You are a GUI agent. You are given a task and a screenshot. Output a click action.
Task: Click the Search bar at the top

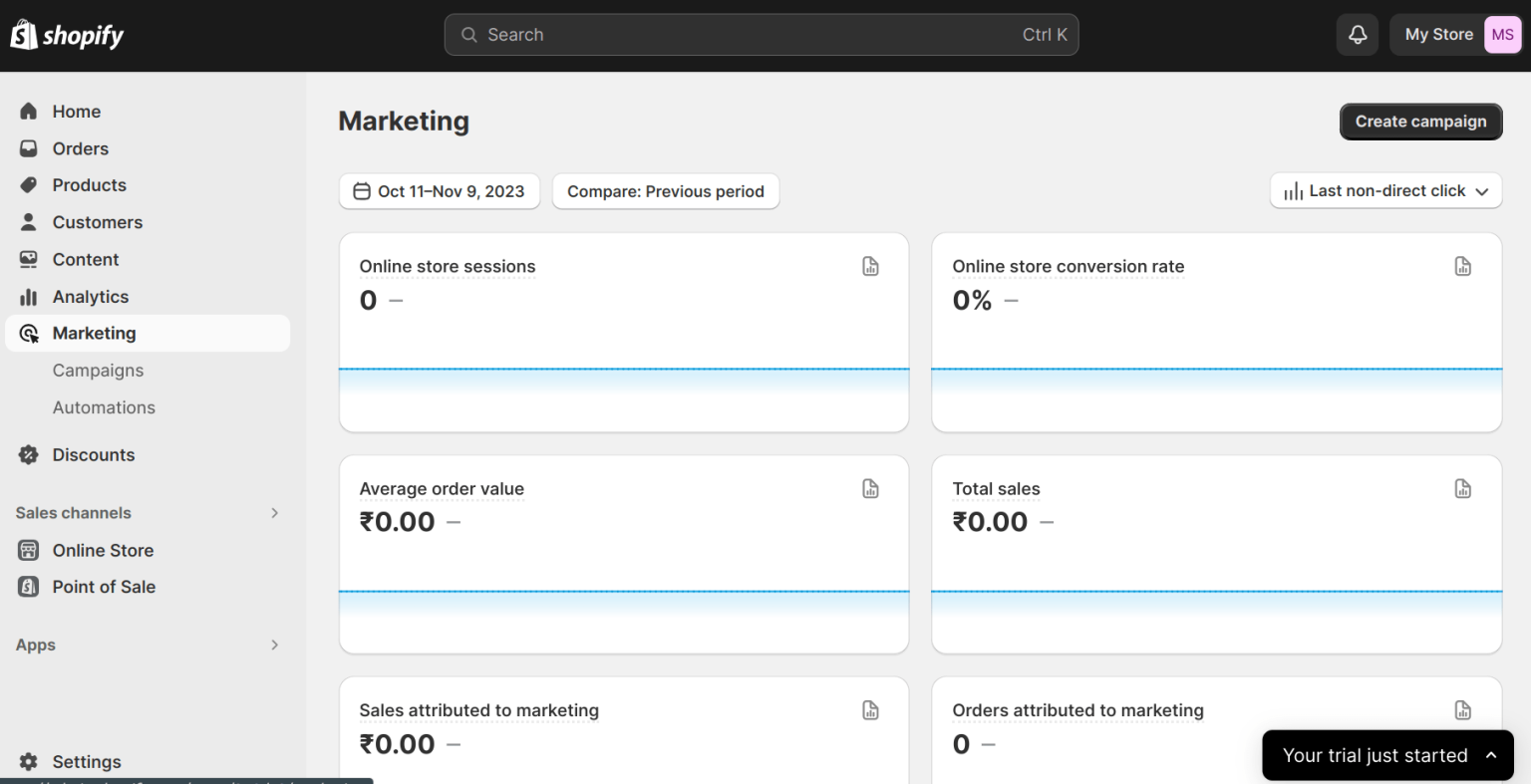click(x=762, y=34)
